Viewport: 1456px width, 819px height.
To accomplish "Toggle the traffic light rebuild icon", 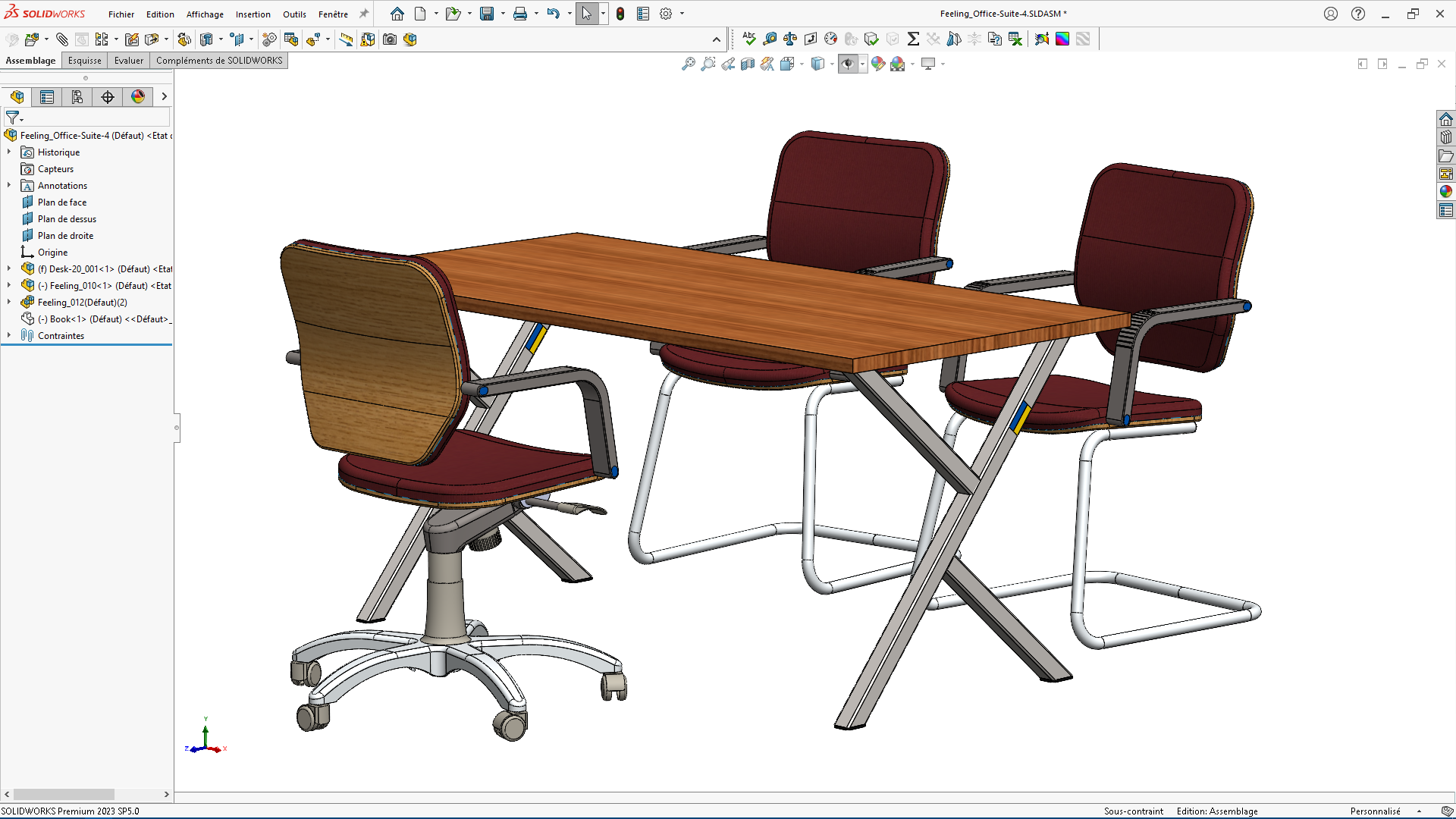I will 620,14.
